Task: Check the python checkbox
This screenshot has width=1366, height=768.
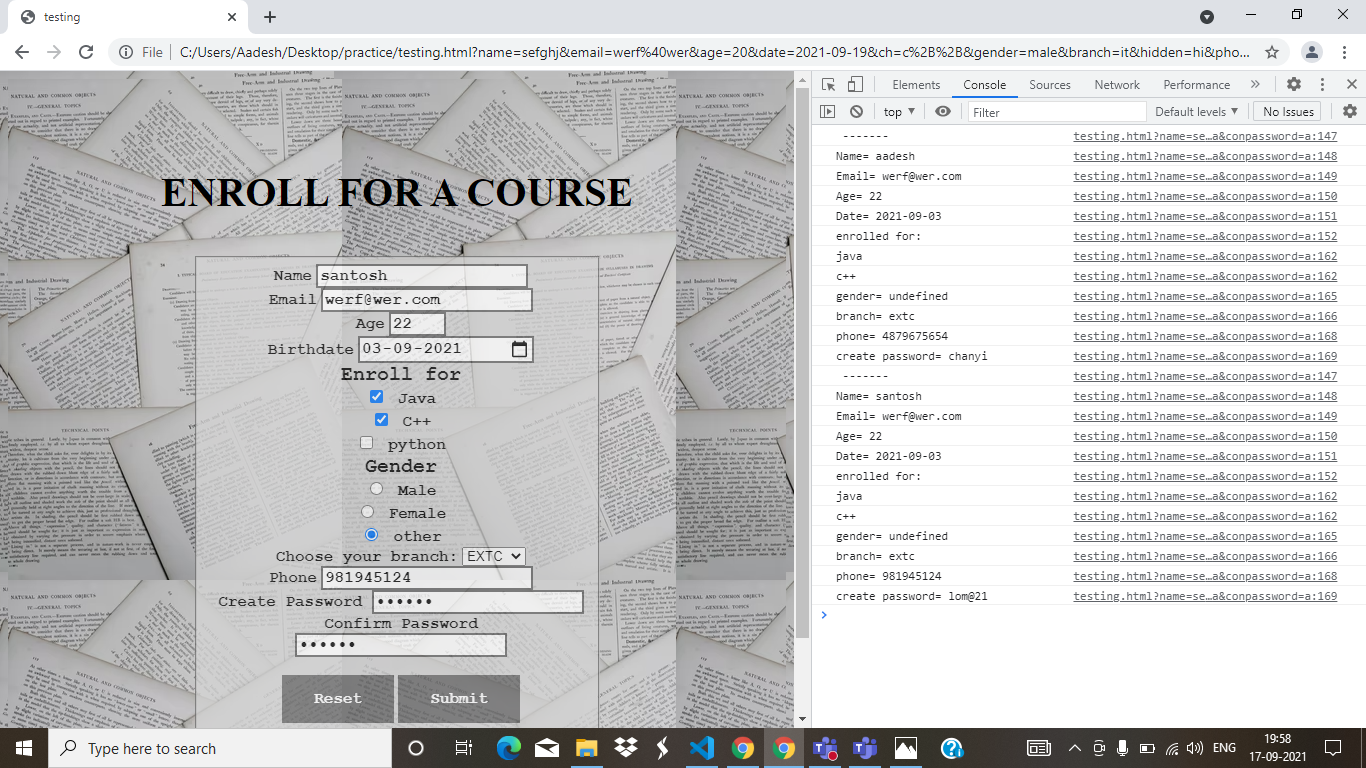Action: coord(366,443)
